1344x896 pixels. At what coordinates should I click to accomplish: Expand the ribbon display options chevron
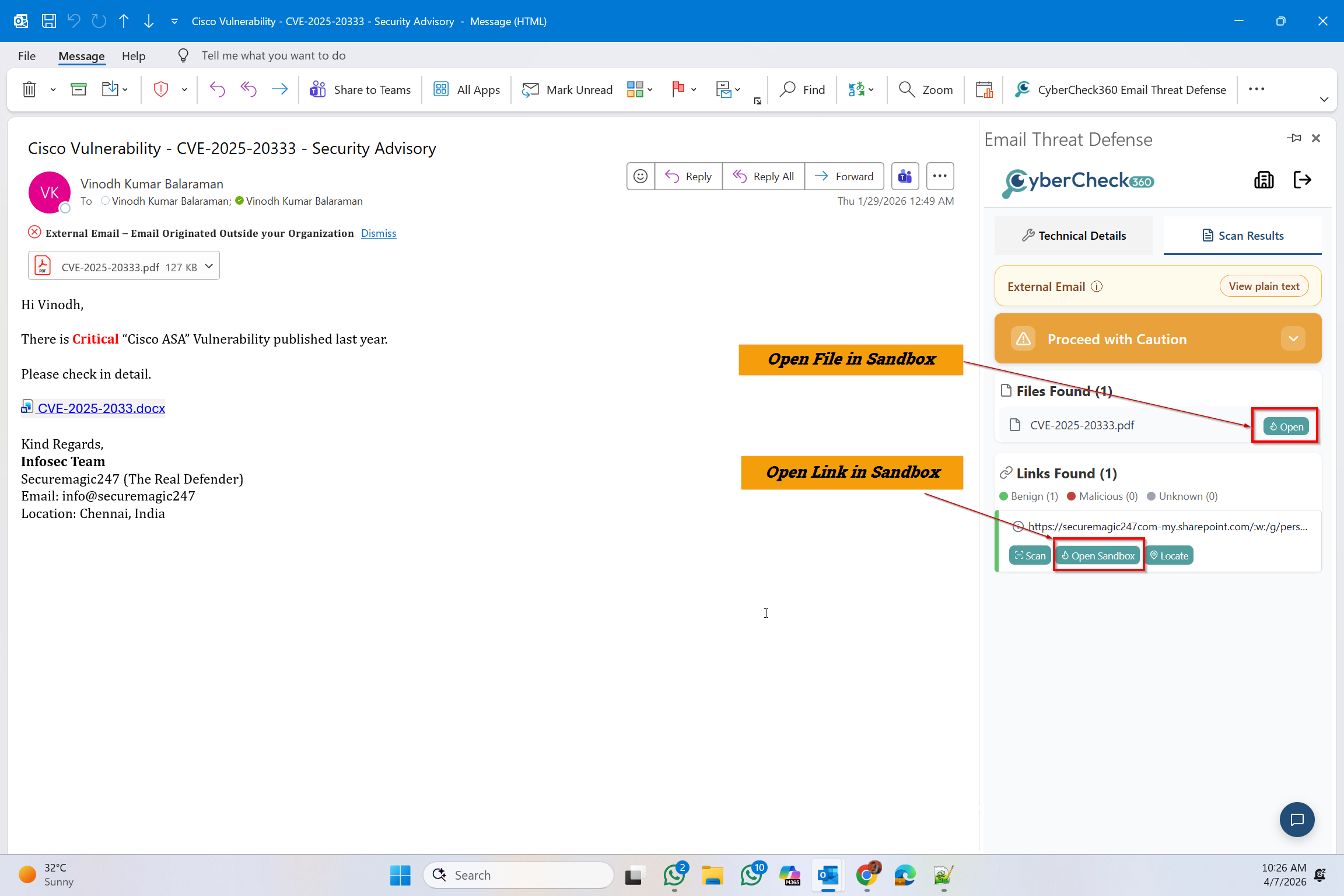point(1324,99)
